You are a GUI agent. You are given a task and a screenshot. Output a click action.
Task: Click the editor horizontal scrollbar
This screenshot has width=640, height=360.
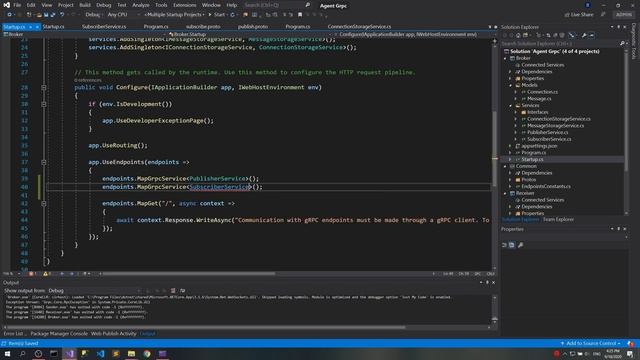click(x=189, y=274)
